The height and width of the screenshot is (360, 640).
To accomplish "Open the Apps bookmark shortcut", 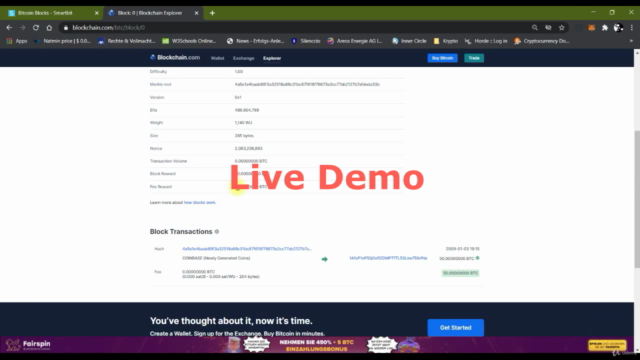I will 17,41.
